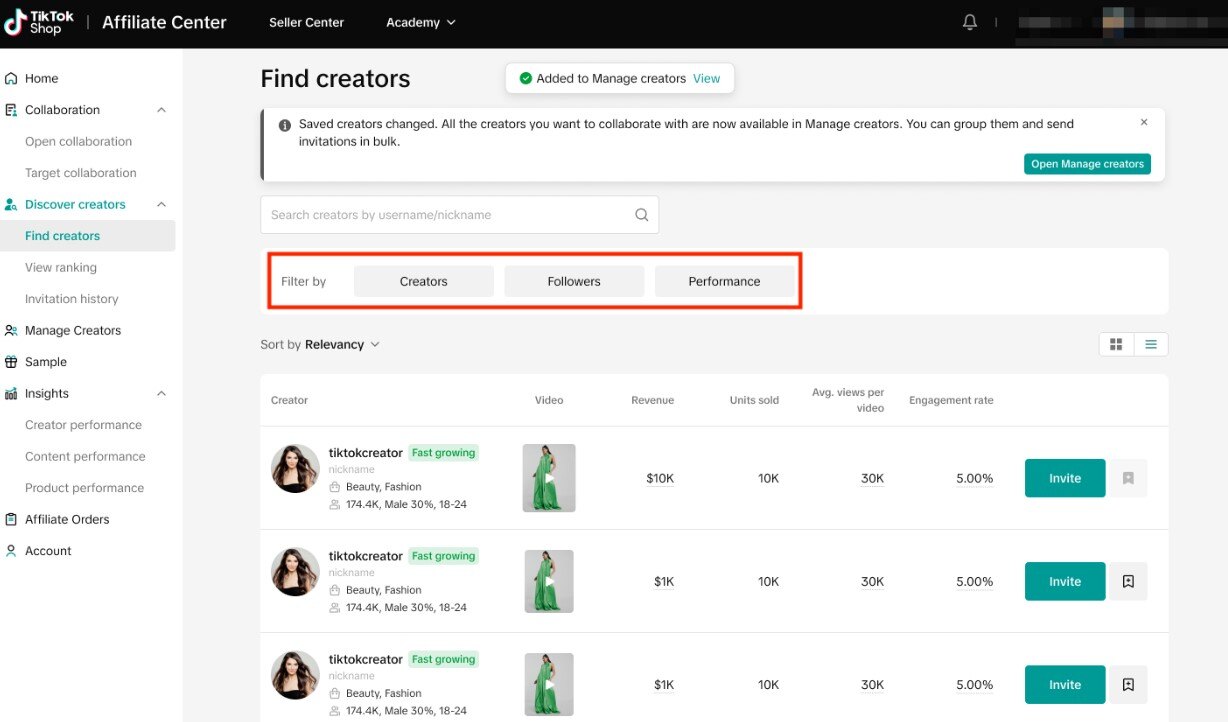Click View link in the toast

click(x=706, y=79)
